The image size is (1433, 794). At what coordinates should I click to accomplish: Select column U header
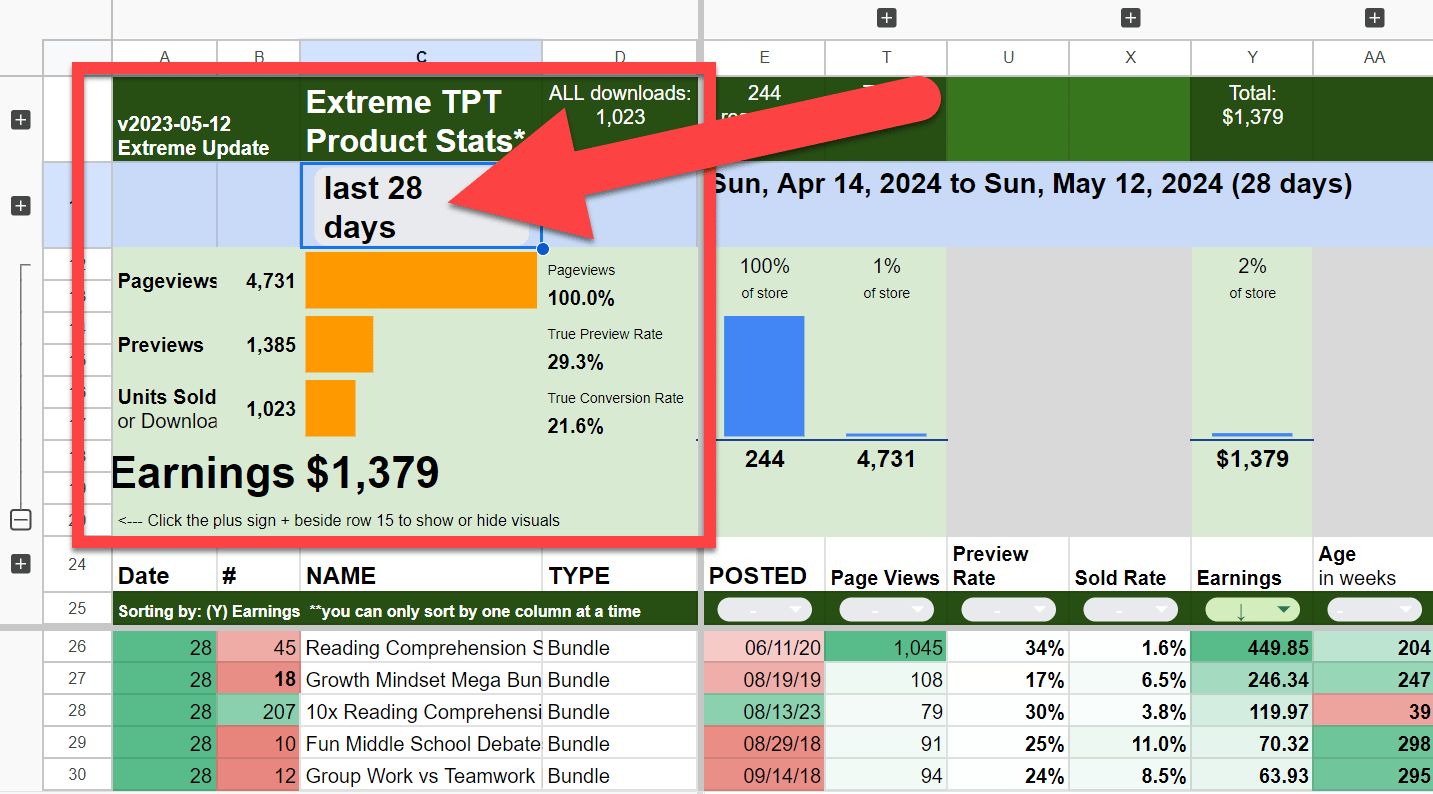[1008, 58]
